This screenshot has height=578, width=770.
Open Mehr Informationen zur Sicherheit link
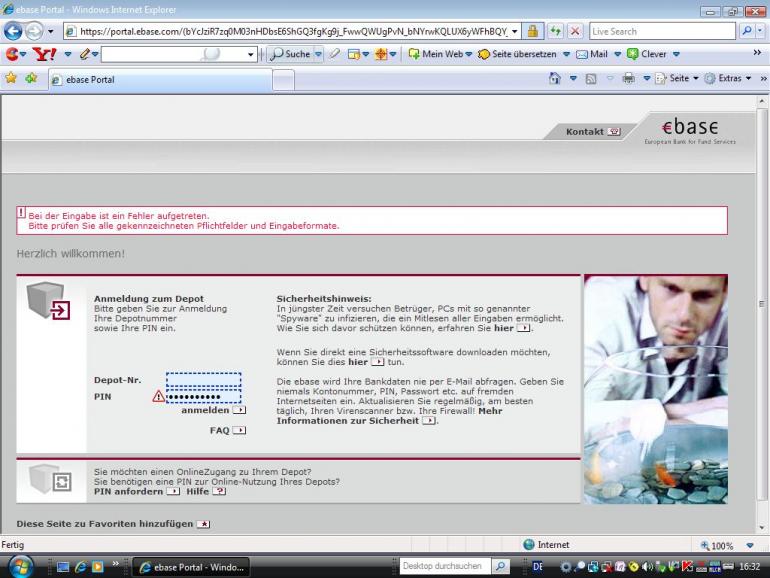(x=389, y=416)
